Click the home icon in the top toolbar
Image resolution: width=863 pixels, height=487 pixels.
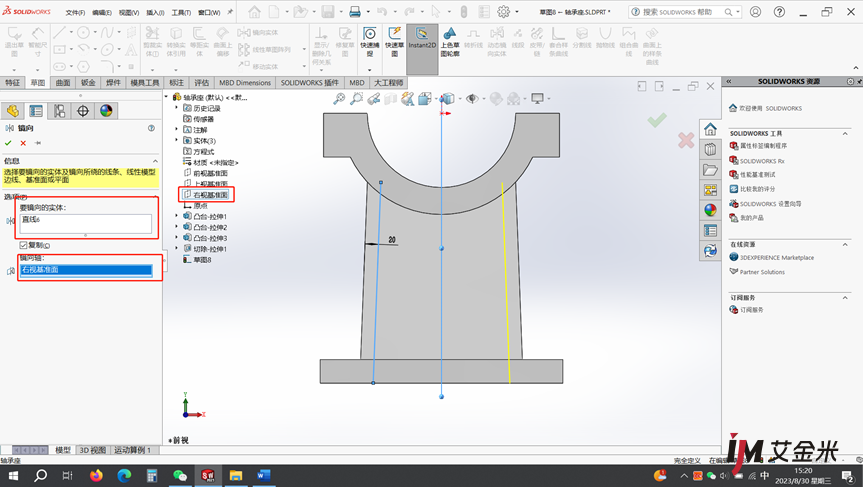[x=254, y=12]
